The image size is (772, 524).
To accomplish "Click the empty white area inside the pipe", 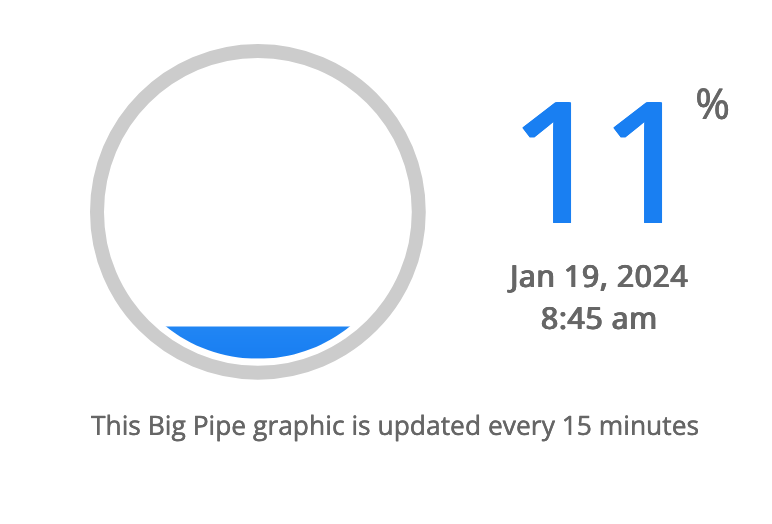I will 257,200.
